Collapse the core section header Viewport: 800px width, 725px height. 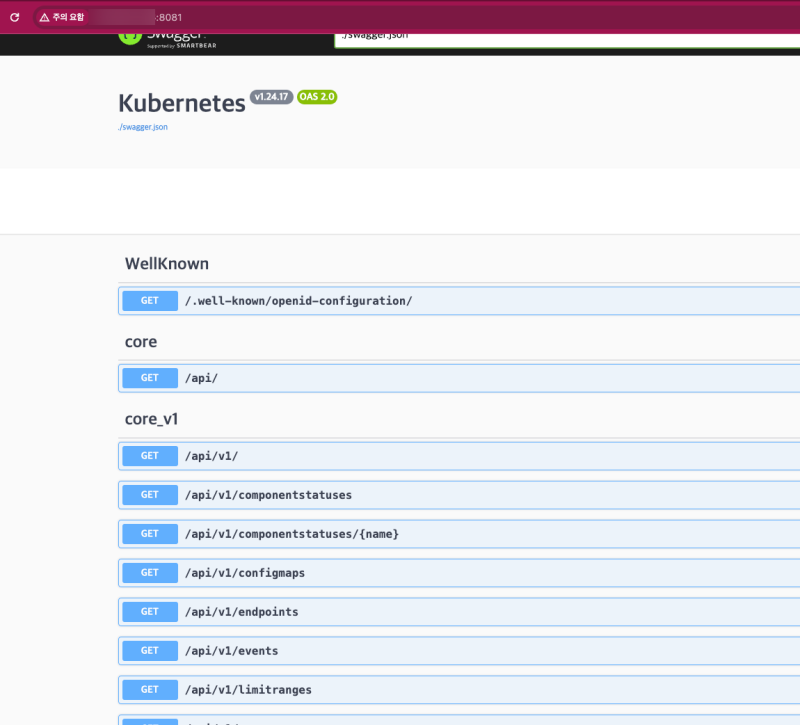point(141,342)
